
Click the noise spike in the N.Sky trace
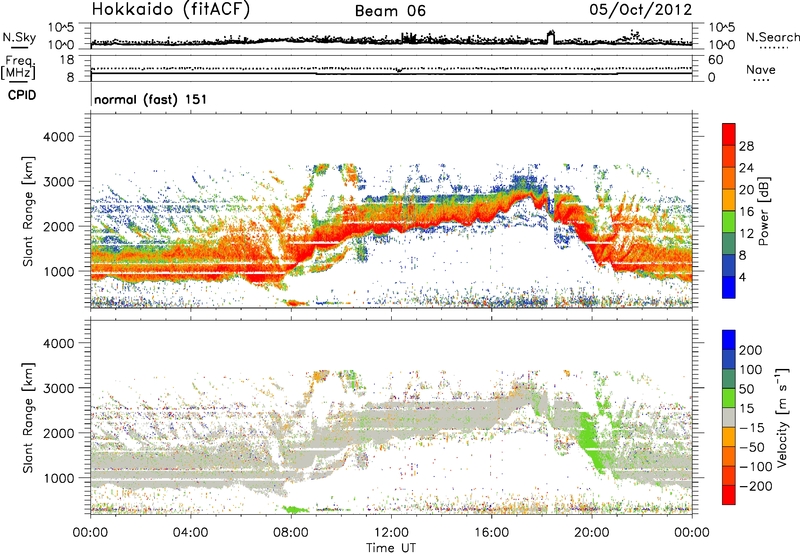[550, 37]
